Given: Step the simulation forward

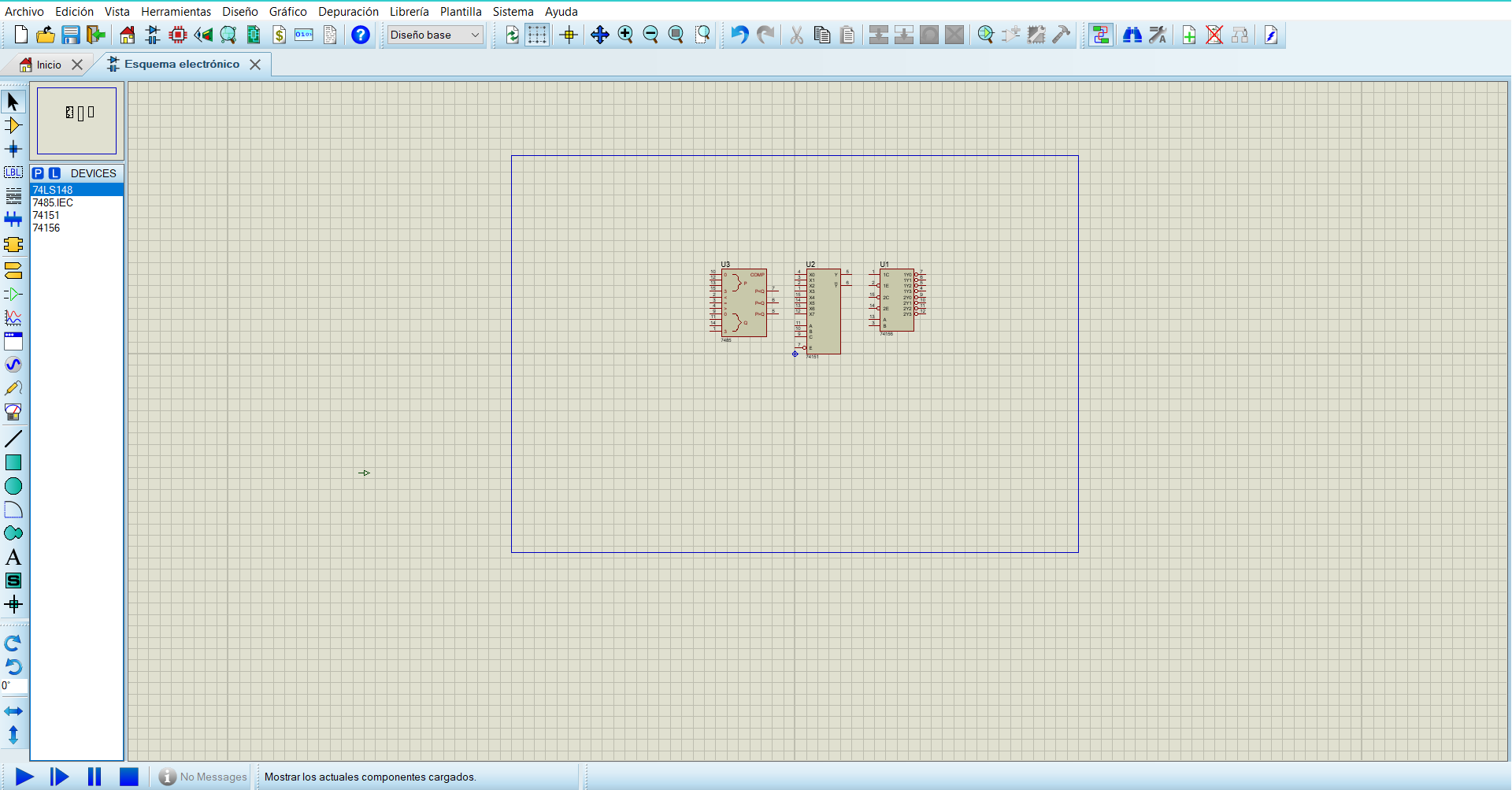Looking at the screenshot, I should point(59,777).
